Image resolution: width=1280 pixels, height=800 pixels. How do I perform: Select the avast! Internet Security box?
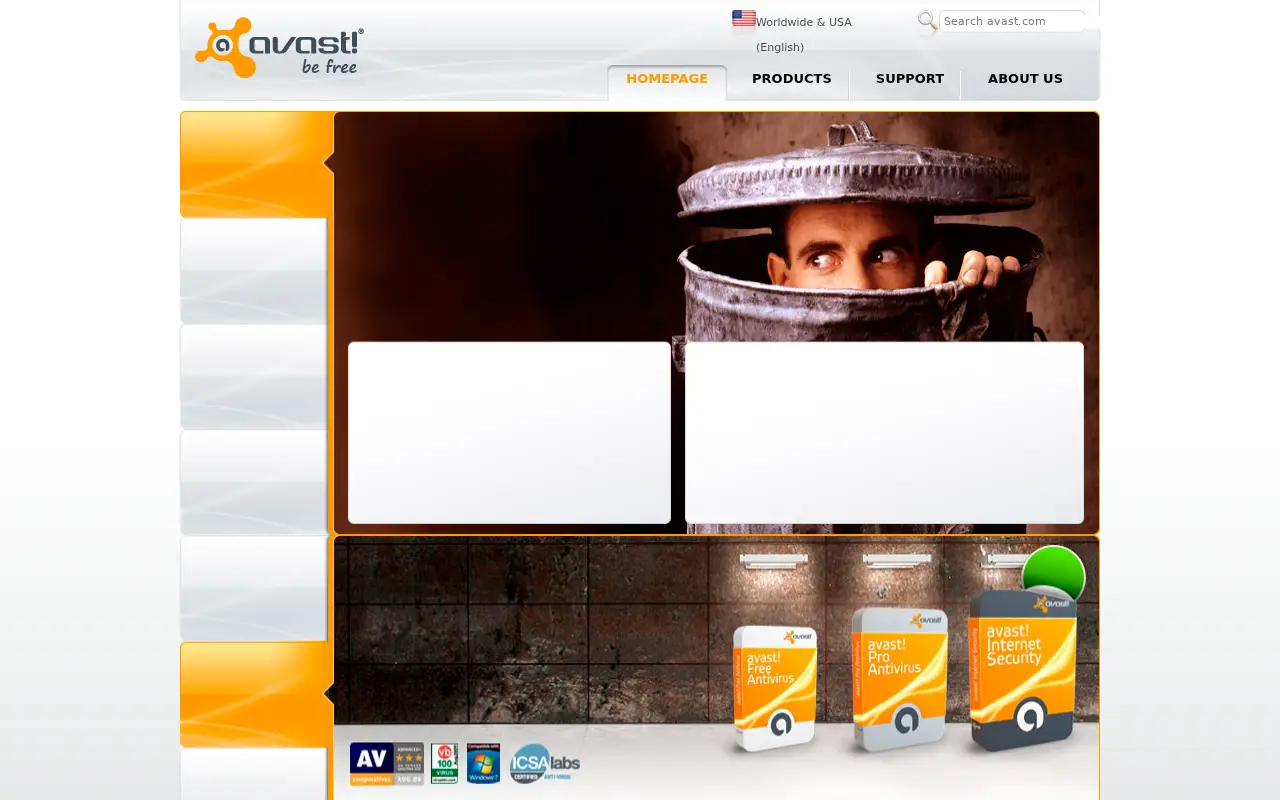click(x=1022, y=669)
